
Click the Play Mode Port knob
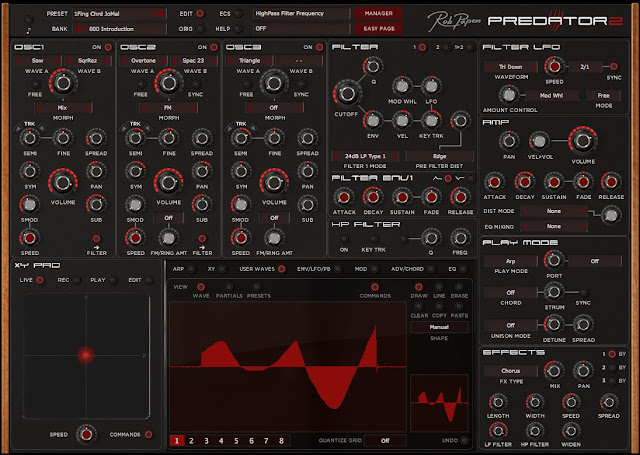553,260
